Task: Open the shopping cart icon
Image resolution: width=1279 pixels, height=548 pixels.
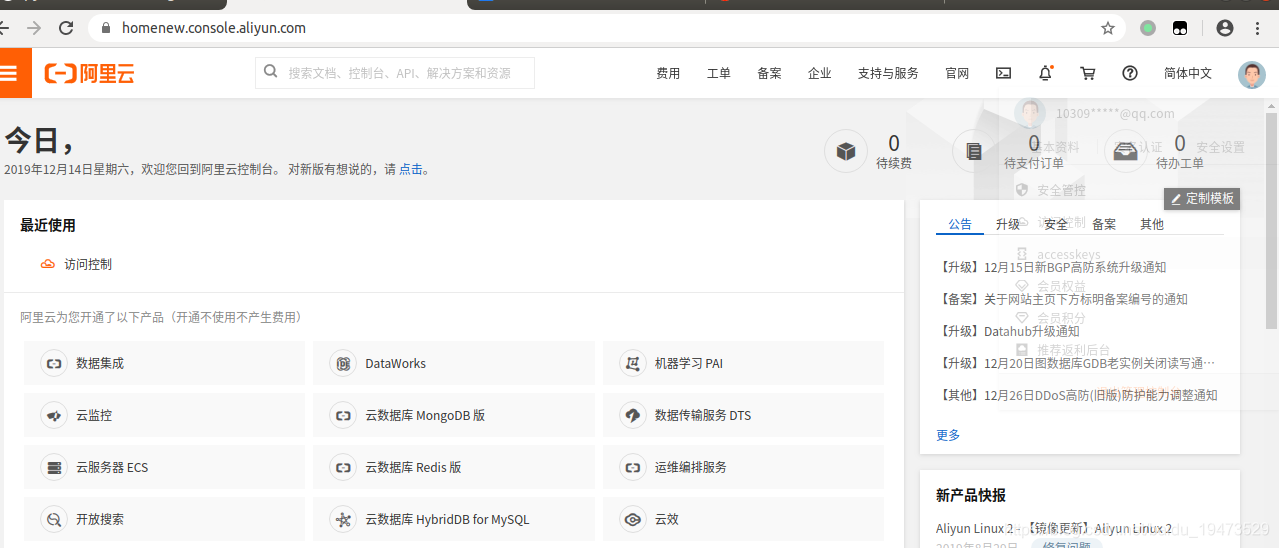Action: click(1088, 73)
